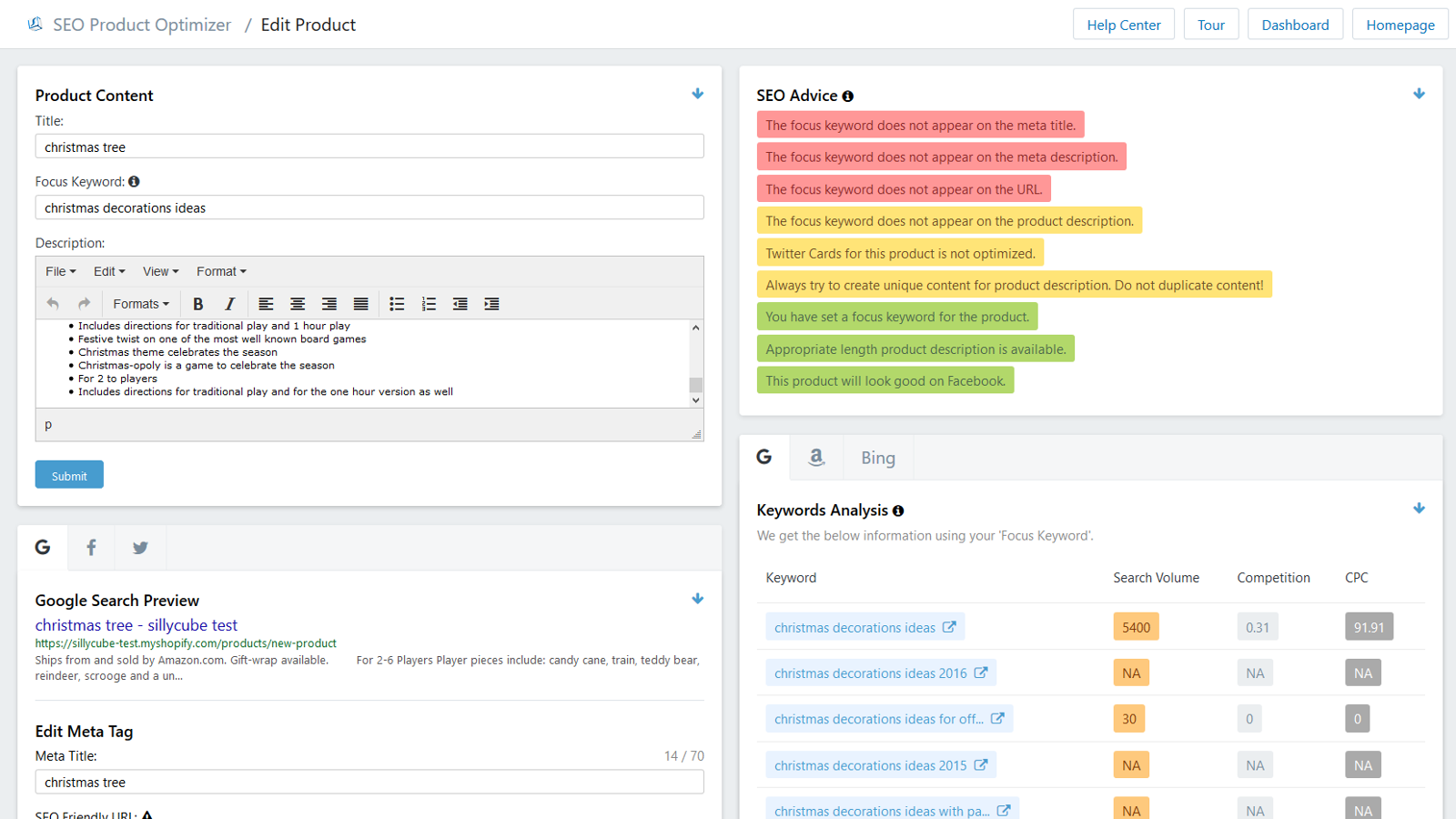Open external link for christmas decorations ideas 2015
Screen dimensions: 1456x819
pos(981,764)
